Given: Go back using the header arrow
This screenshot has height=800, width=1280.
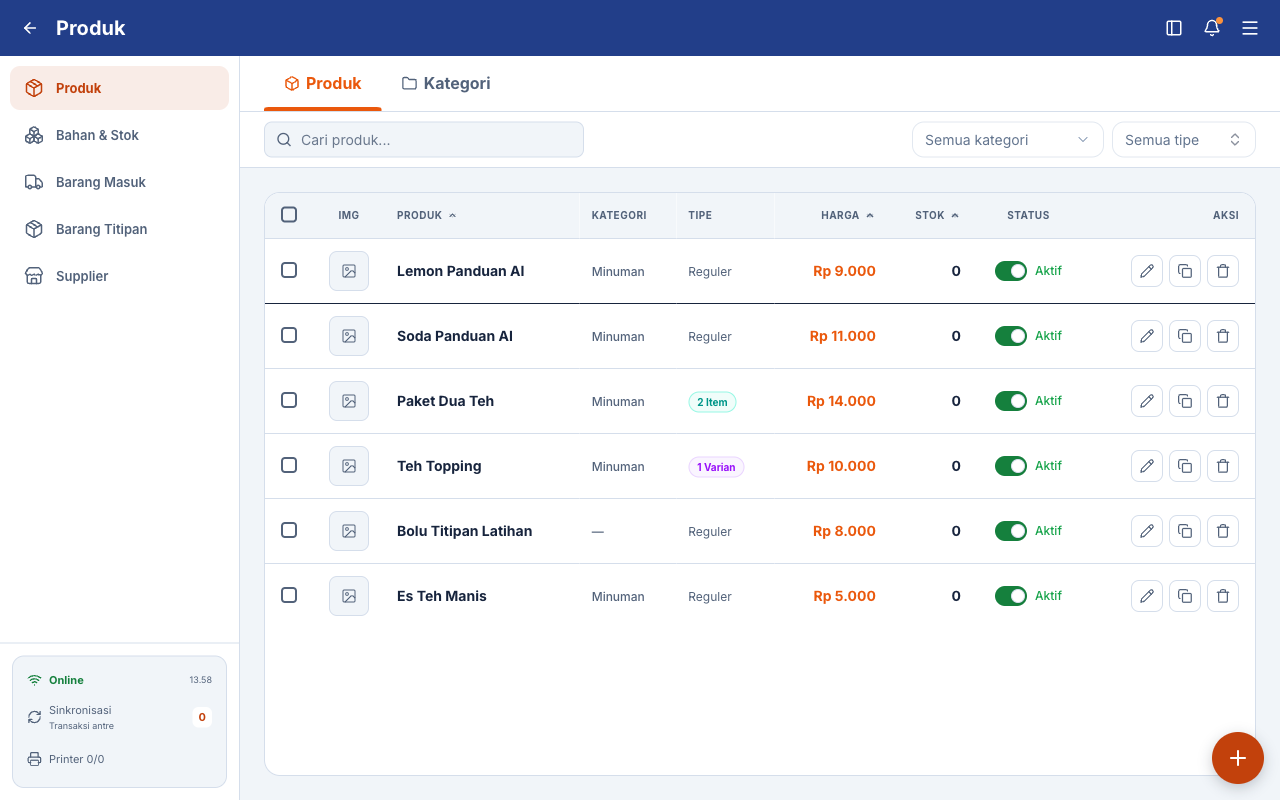Looking at the screenshot, I should [30, 28].
